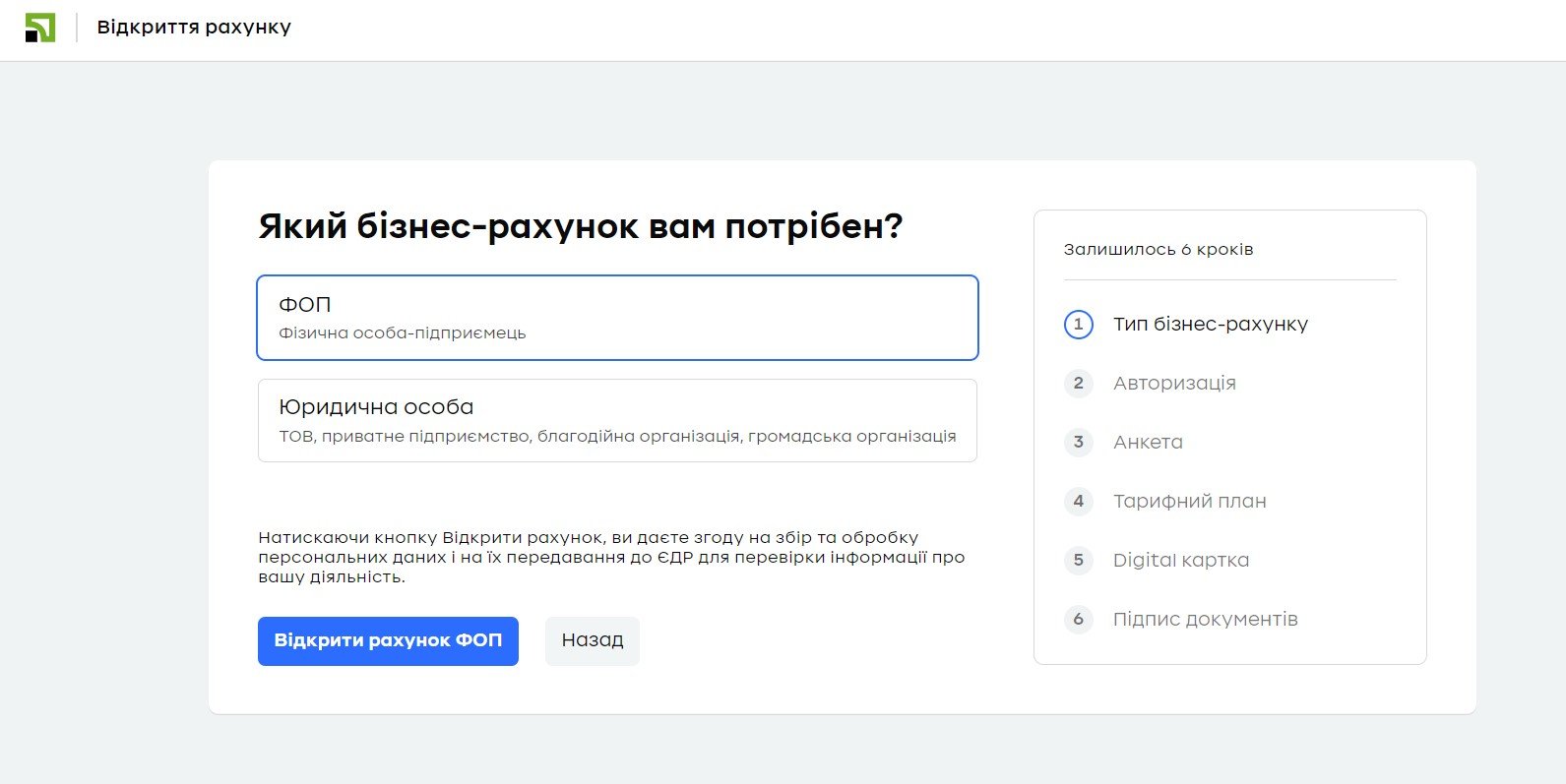The width and height of the screenshot is (1566, 784).
Task: Click the step 4 number circle
Action: click(x=1078, y=501)
